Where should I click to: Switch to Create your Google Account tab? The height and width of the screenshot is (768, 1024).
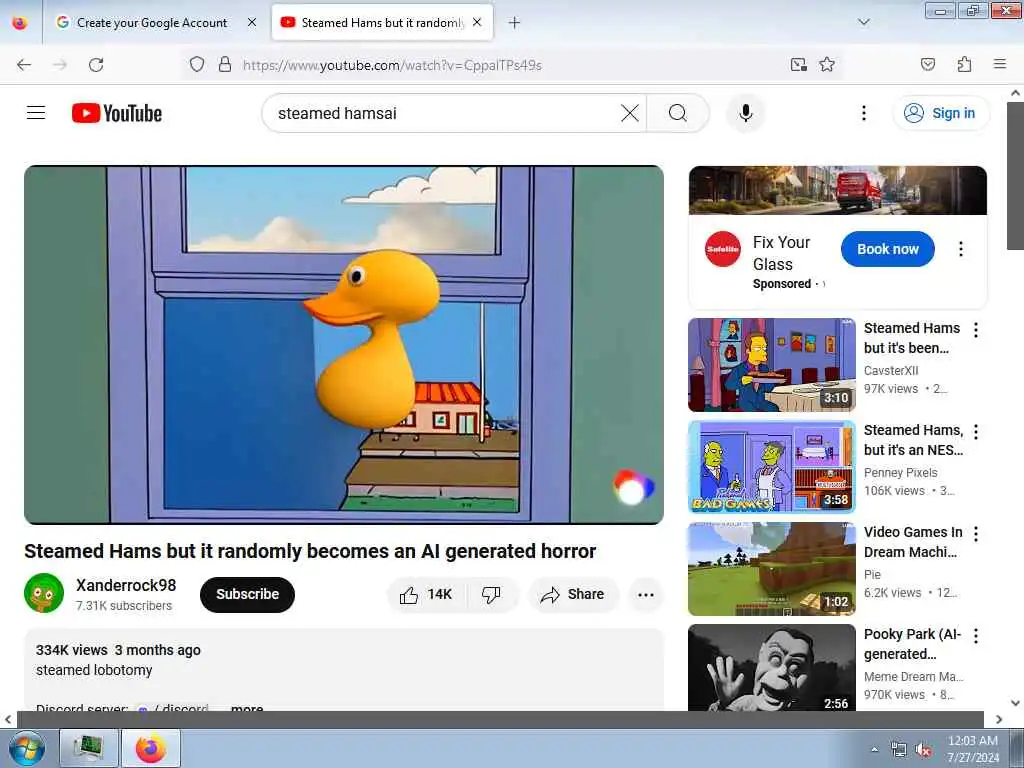(x=152, y=23)
